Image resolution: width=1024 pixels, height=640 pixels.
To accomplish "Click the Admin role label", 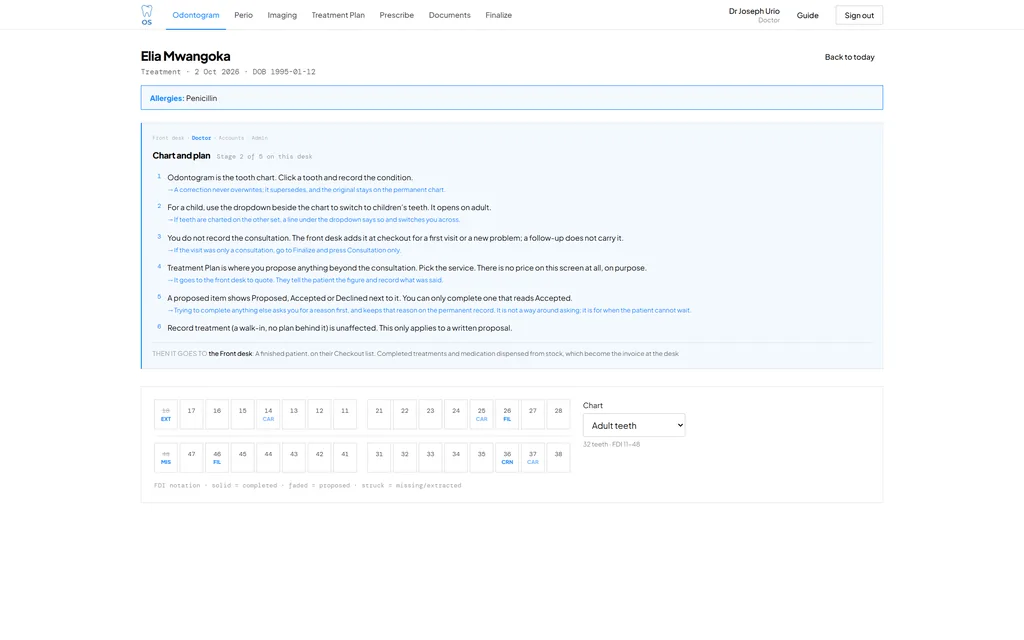I will click(259, 138).
